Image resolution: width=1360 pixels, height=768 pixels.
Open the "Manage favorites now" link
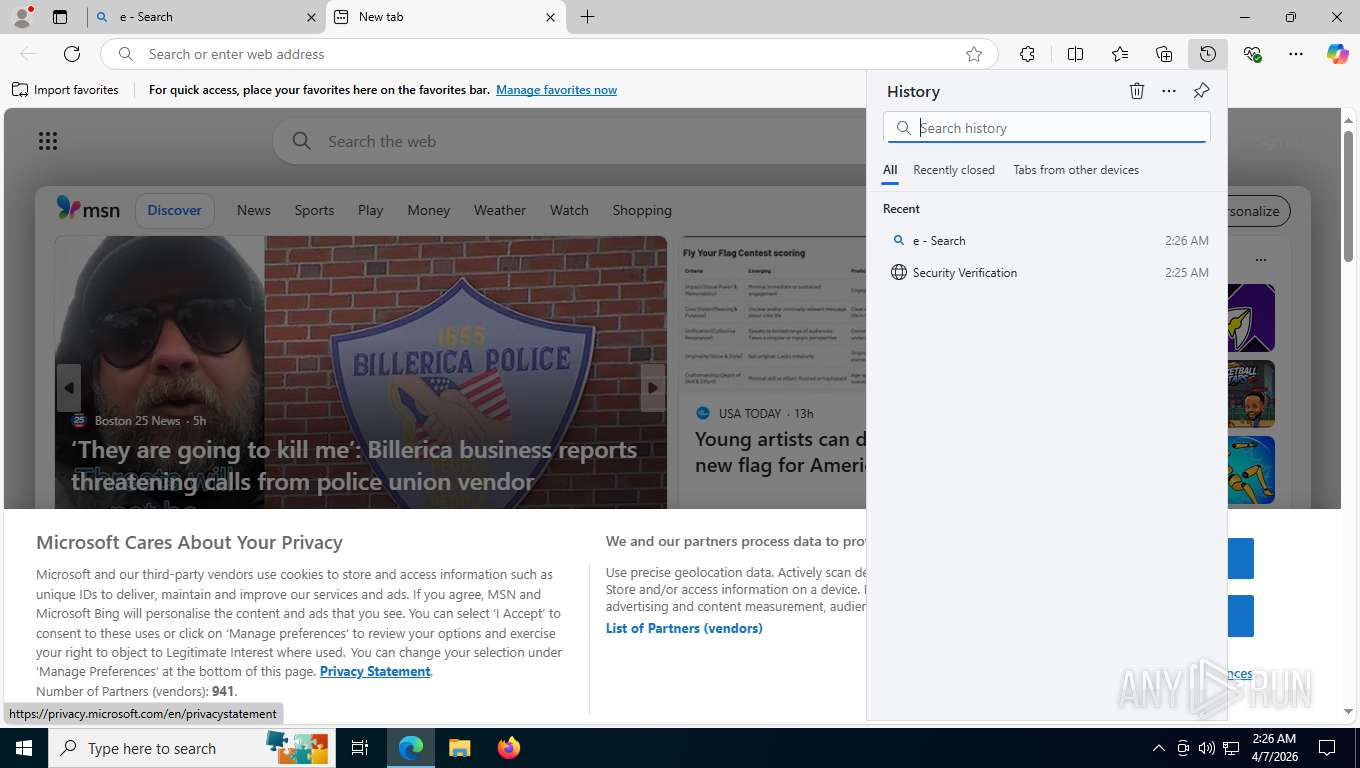pyautogui.click(x=556, y=90)
